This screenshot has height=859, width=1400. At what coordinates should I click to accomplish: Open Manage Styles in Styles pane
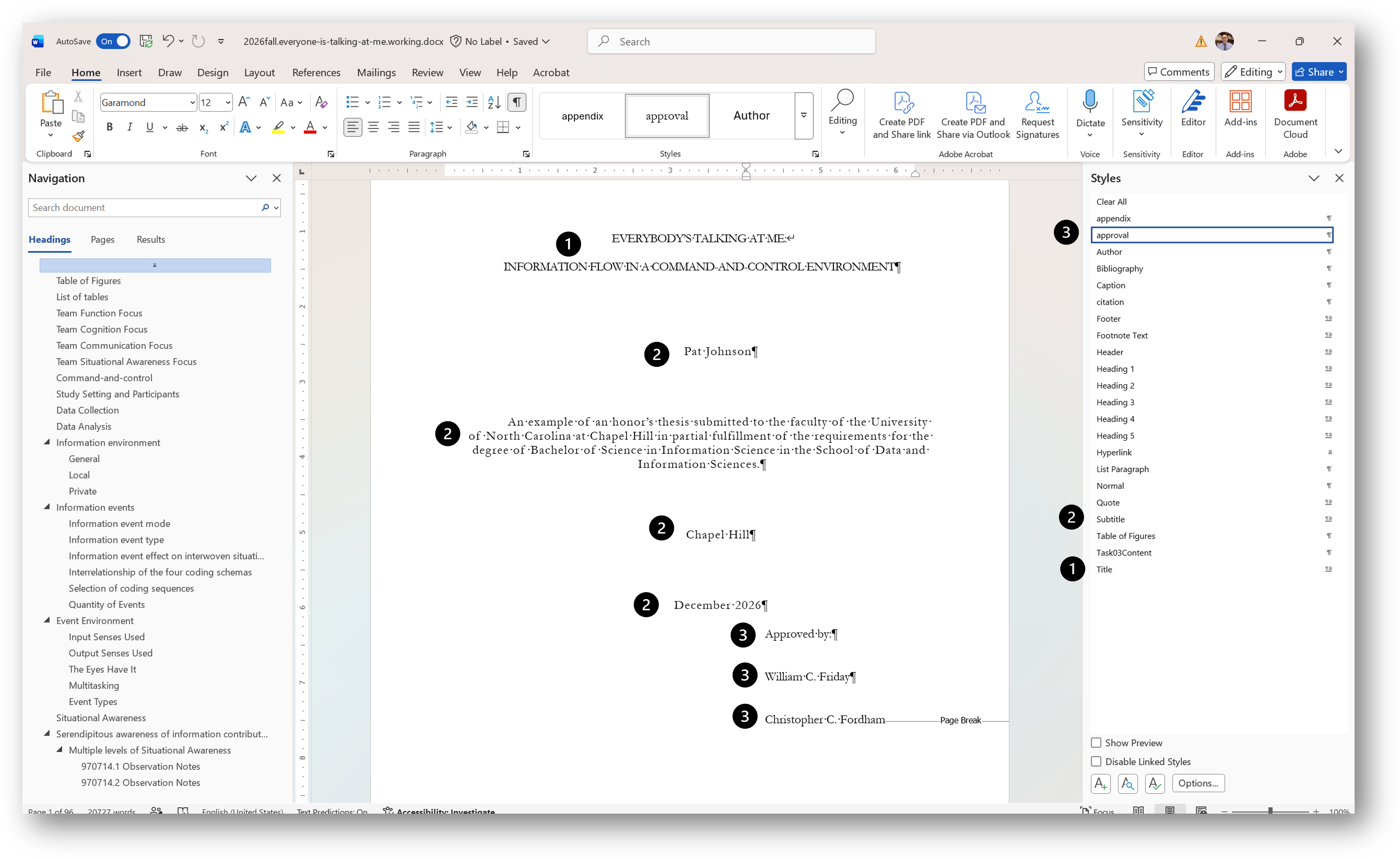(1155, 784)
